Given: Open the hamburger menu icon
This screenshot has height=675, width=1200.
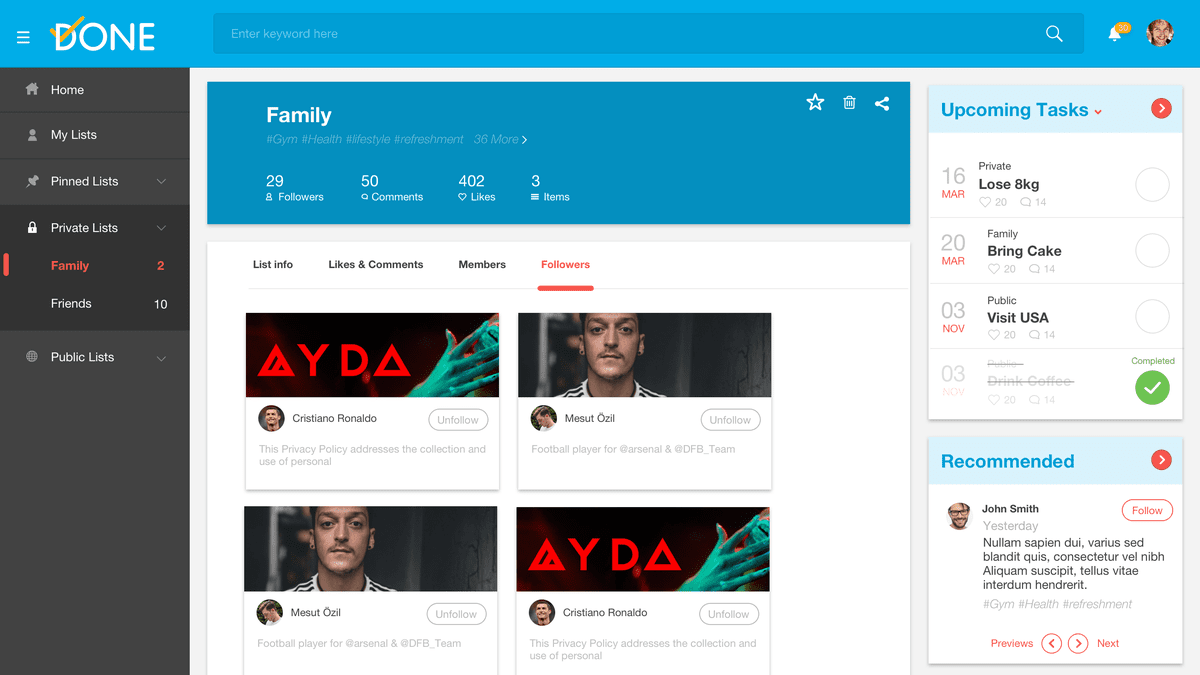Looking at the screenshot, I should 23,37.
